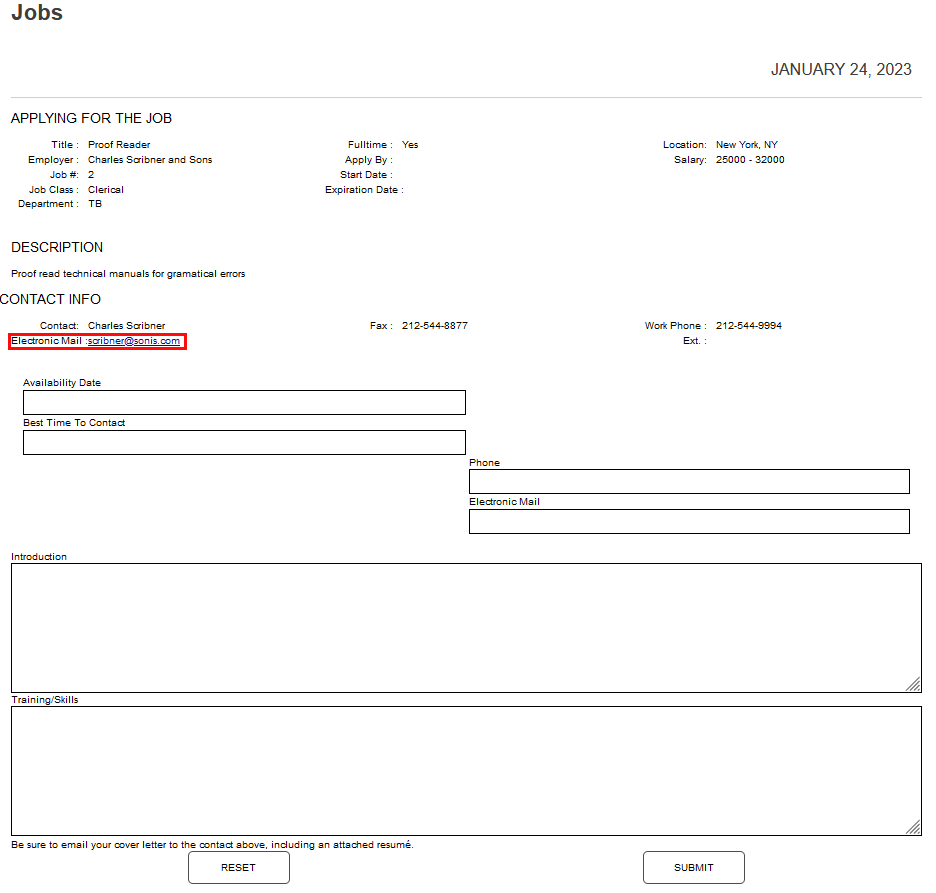Click the Best Time To Contact field
This screenshot has width=936, height=893.
244,442
